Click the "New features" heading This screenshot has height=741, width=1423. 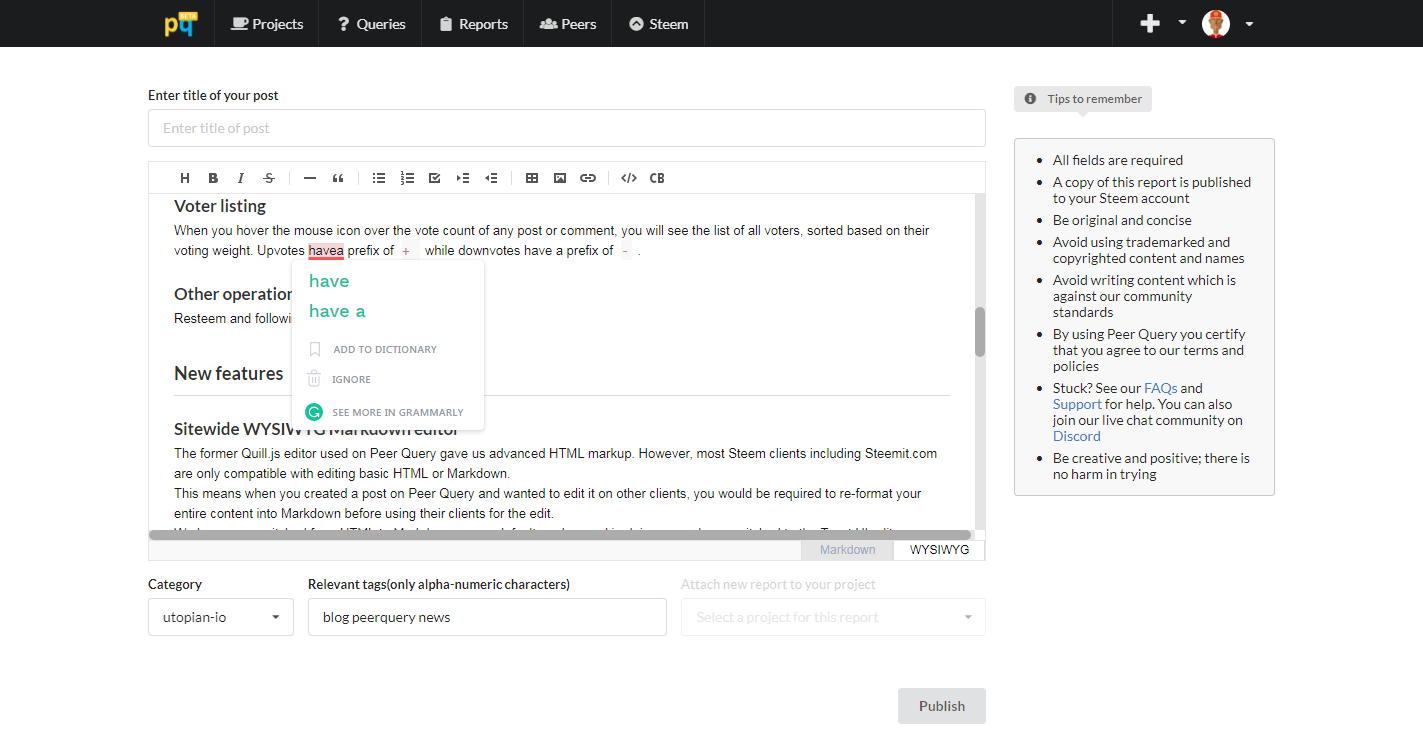[229, 373]
